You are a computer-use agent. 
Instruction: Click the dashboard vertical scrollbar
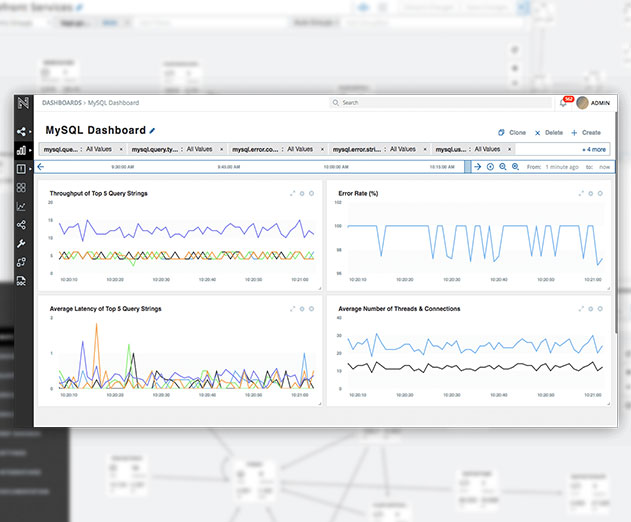pyautogui.click(x=616, y=222)
